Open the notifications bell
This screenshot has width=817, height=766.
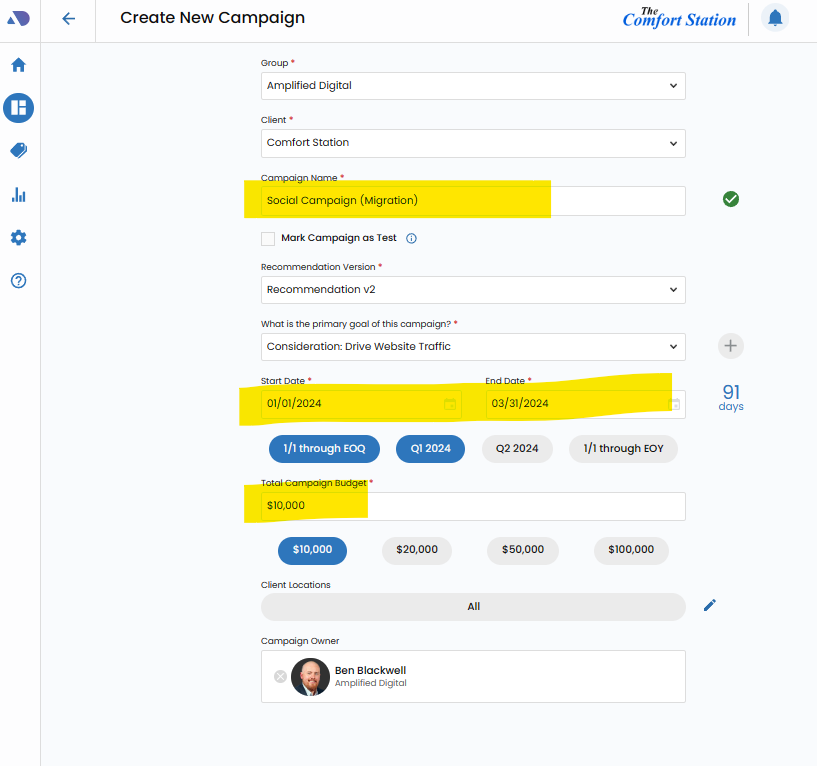tap(774, 18)
